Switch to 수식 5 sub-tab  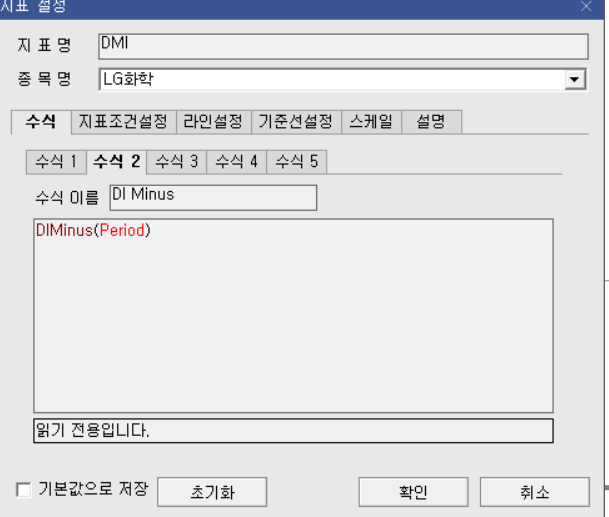click(297, 162)
